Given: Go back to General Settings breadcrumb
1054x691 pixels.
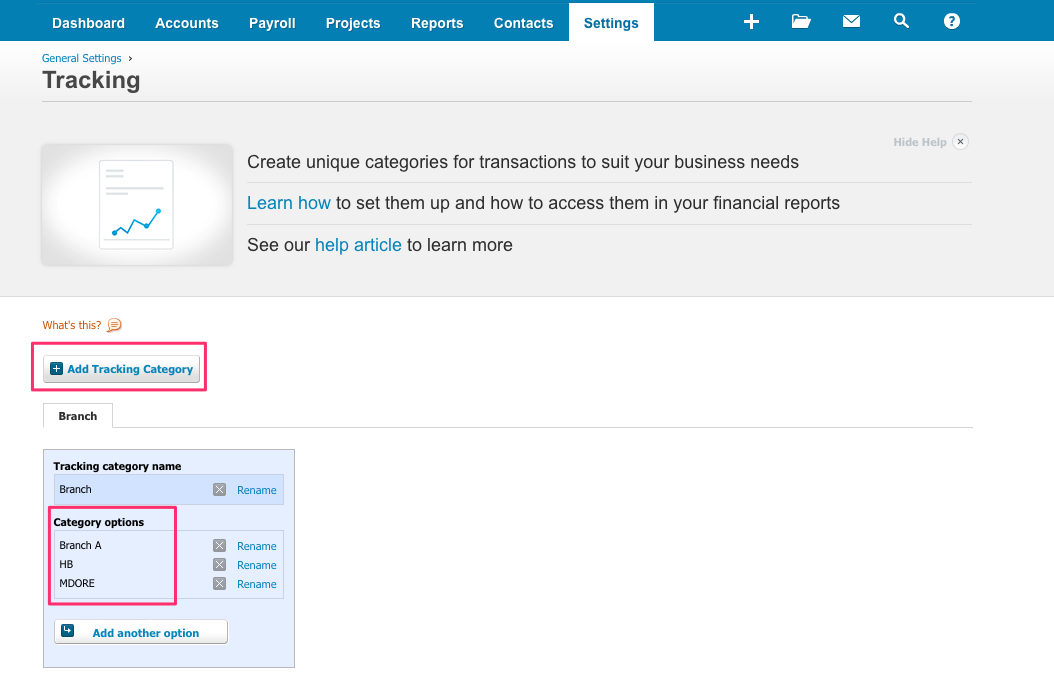Looking at the screenshot, I should point(81,58).
